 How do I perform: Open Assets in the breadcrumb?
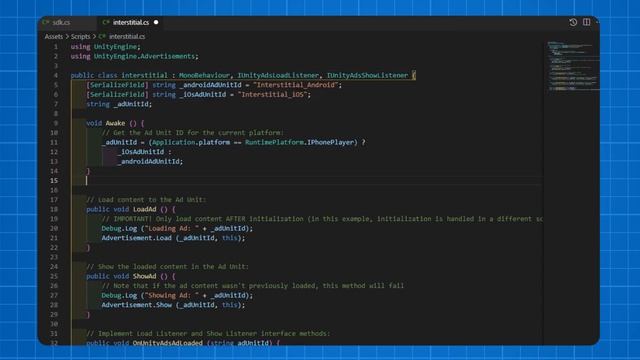point(54,37)
